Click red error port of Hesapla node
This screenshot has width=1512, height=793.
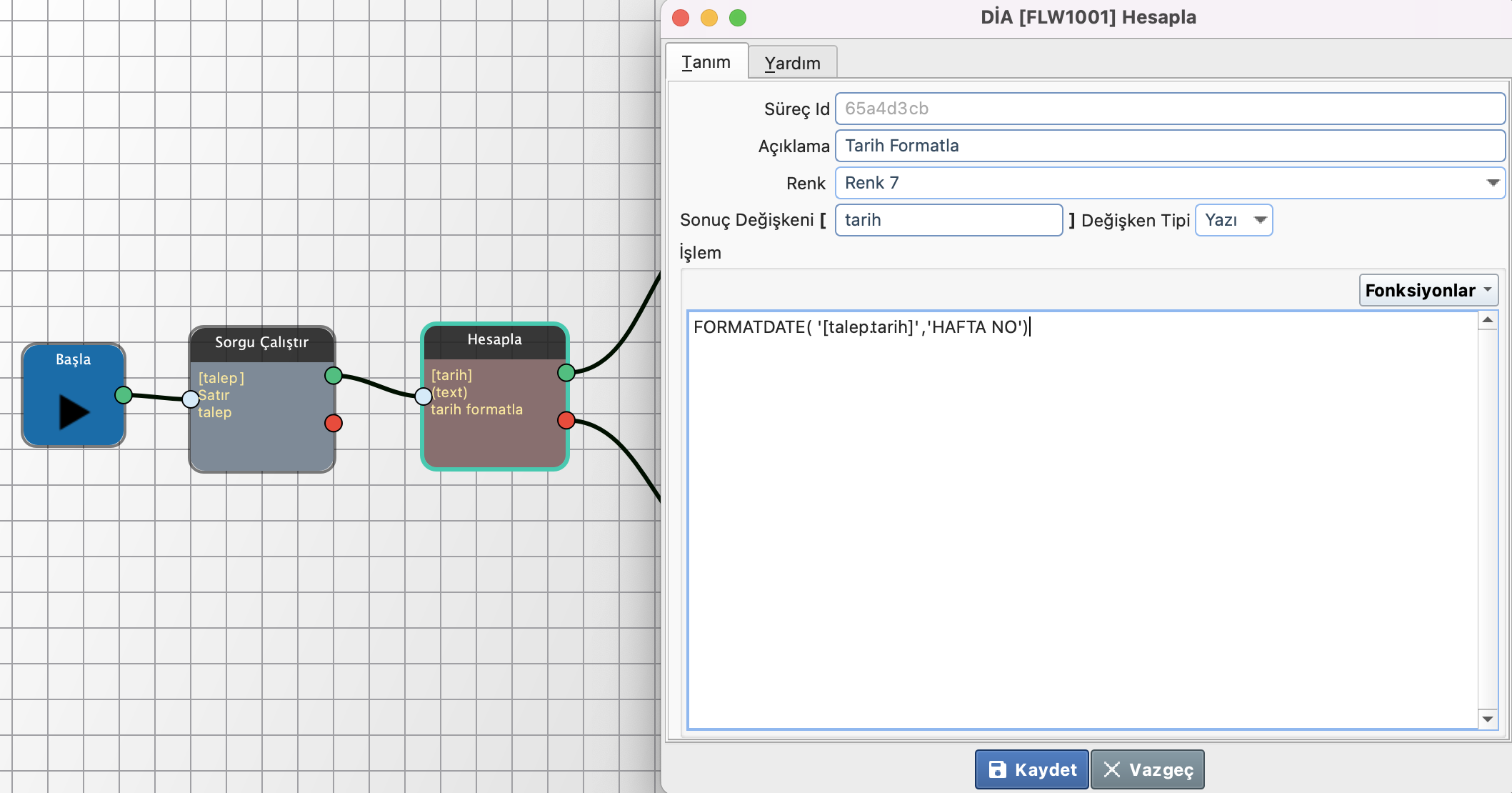pyautogui.click(x=566, y=420)
